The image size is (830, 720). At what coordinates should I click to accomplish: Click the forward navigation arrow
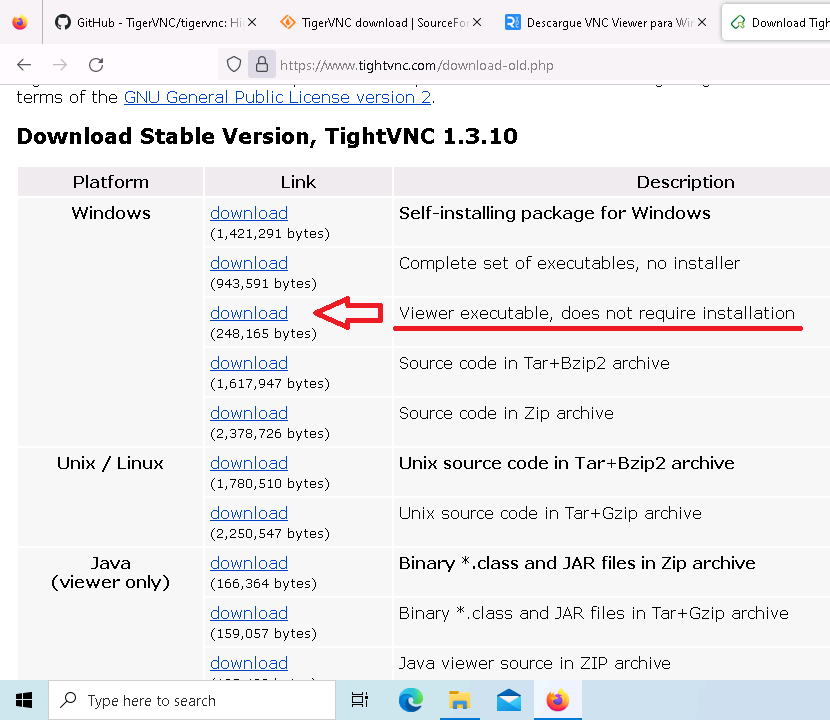tap(60, 65)
